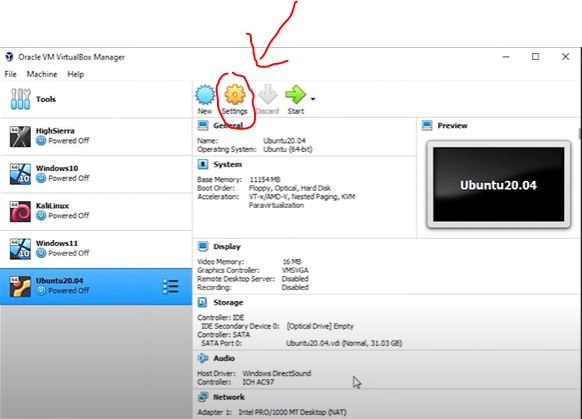Open the Network section header

229,397
